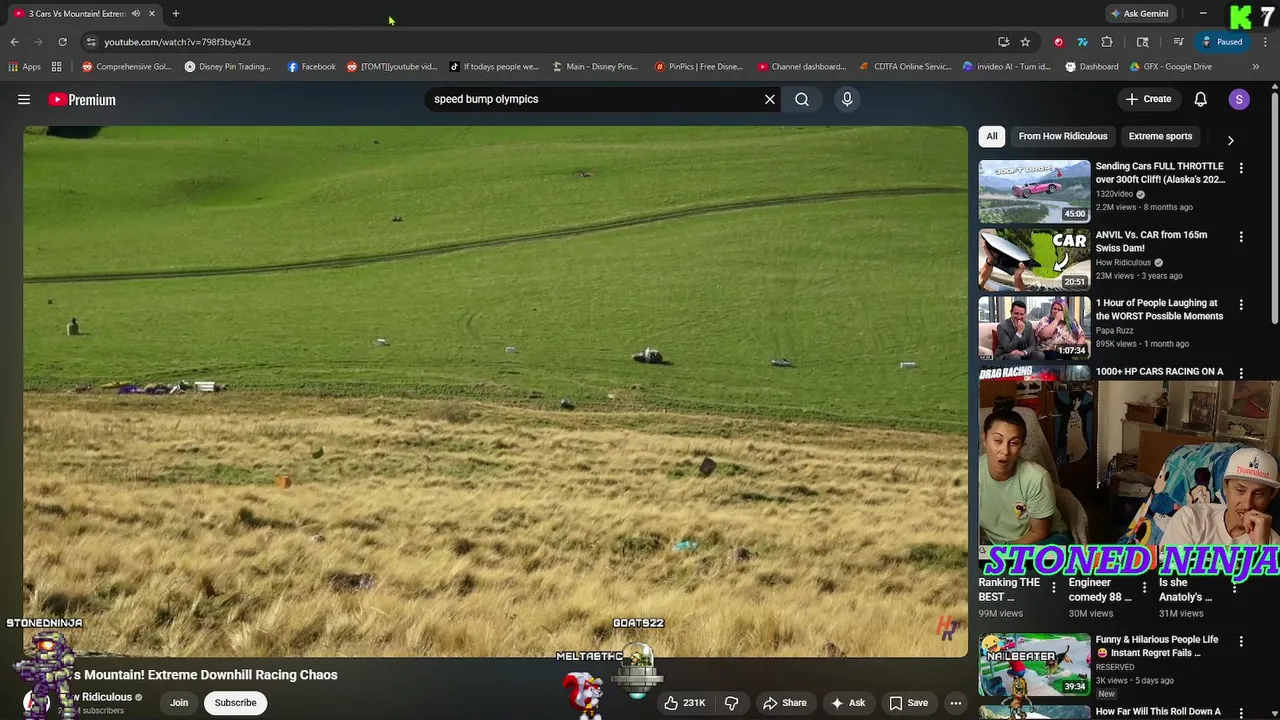Viewport: 1280px width, 720px height.
Task: Open the PinPics | Free Disne... bookmark
Action: pyautogui.click(x=699, y=67)
